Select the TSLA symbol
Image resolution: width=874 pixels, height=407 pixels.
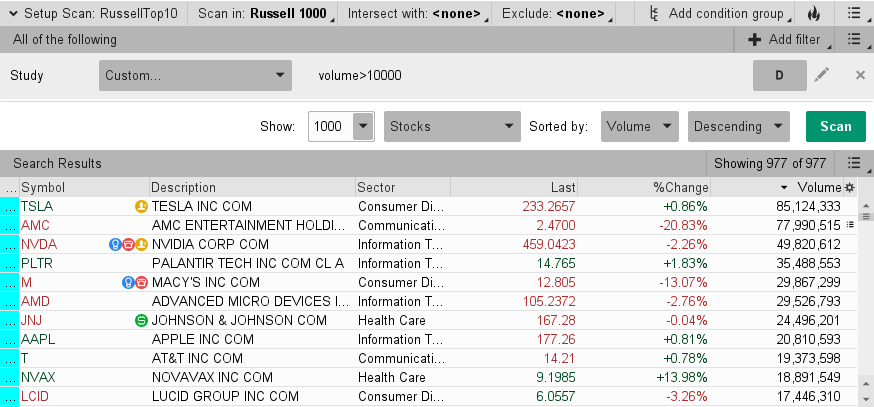37,207
